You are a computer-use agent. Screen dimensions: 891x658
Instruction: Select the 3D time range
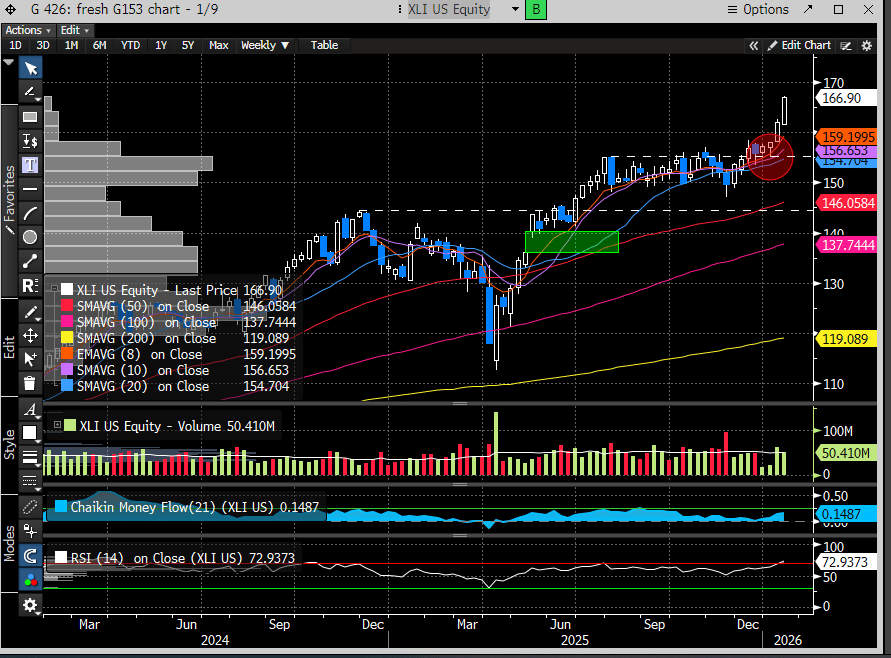(43, 45)
